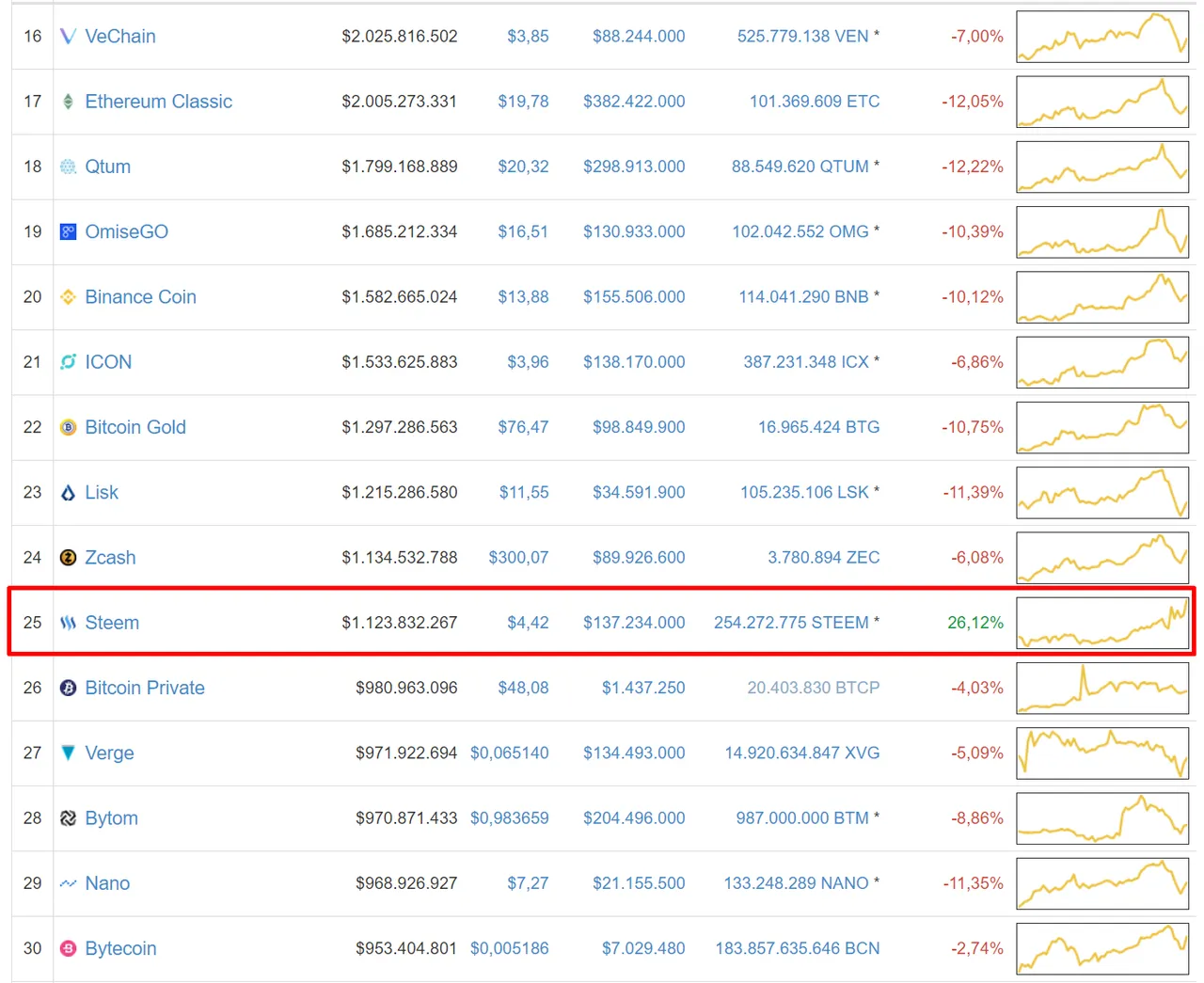
Task: Open the Binance Coin link
Action: (140, 297)
